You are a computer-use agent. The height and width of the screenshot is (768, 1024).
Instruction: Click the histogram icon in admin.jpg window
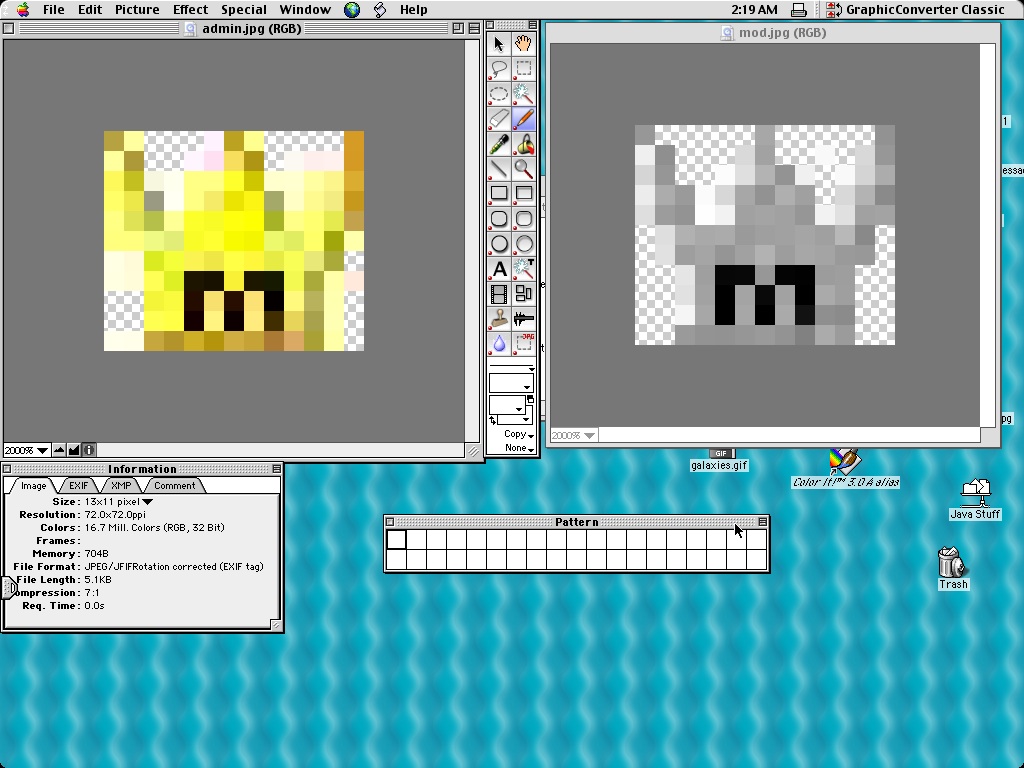(74, 450)
